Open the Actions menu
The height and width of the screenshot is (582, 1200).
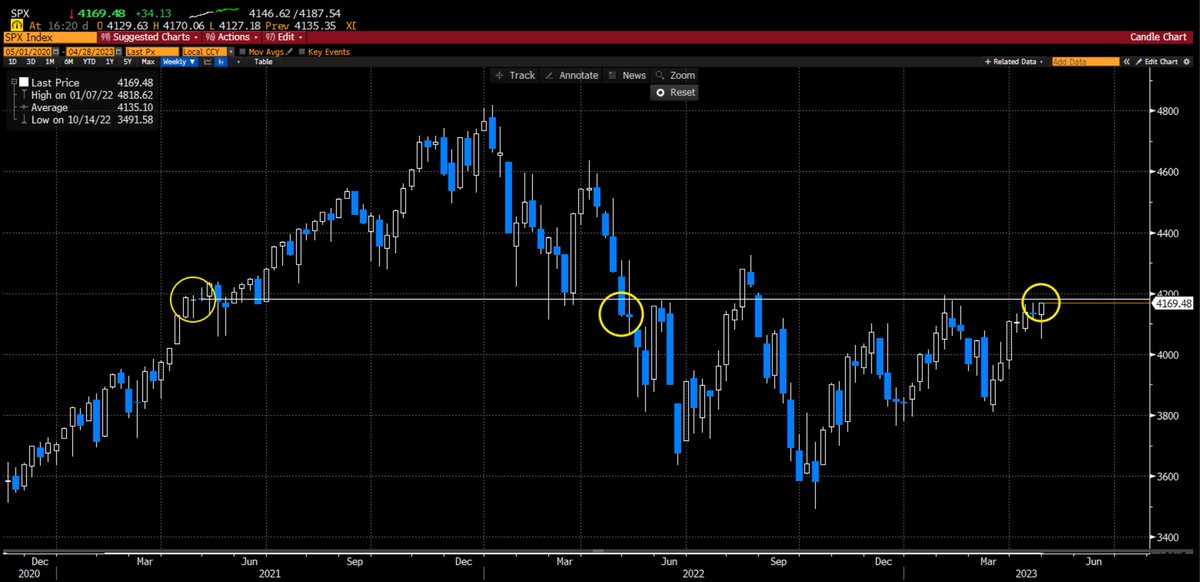(231, 37)
